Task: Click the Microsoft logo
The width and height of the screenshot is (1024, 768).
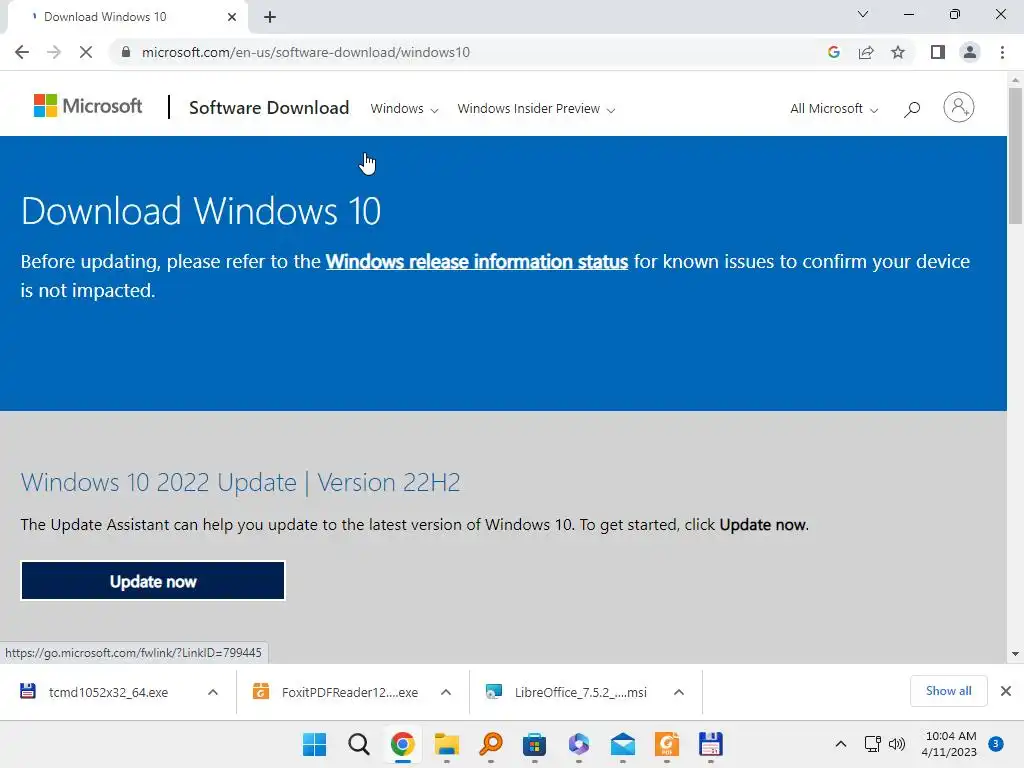Action: [x=88, y=106]
